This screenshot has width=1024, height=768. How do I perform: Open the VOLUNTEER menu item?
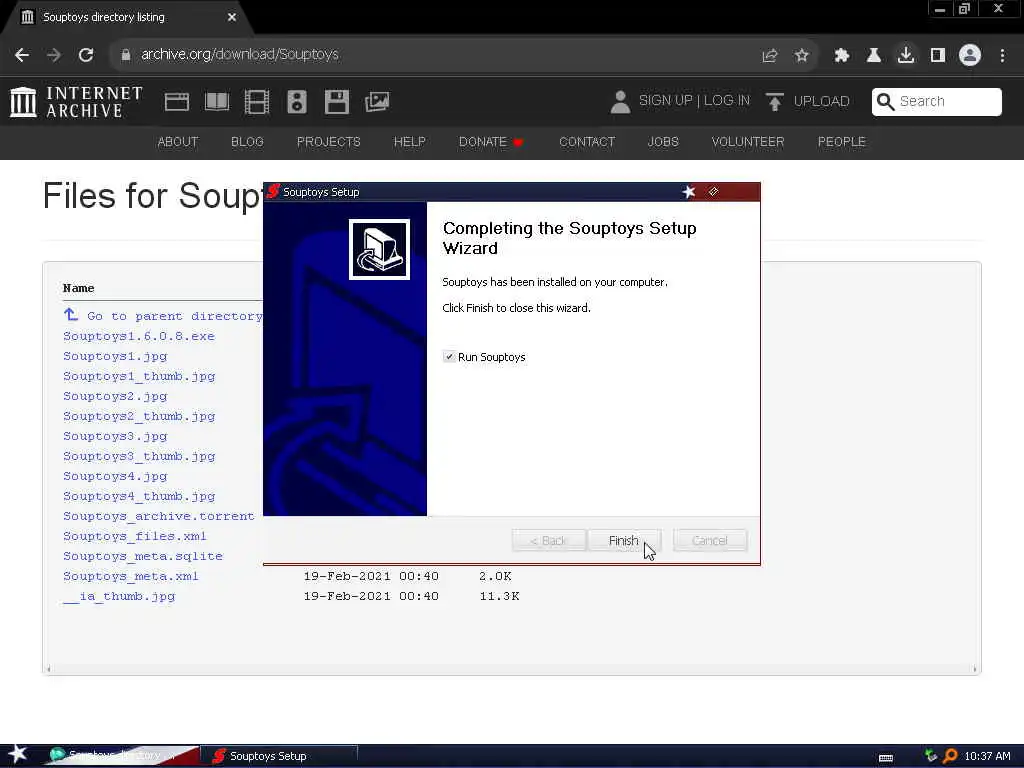(748, 142)
